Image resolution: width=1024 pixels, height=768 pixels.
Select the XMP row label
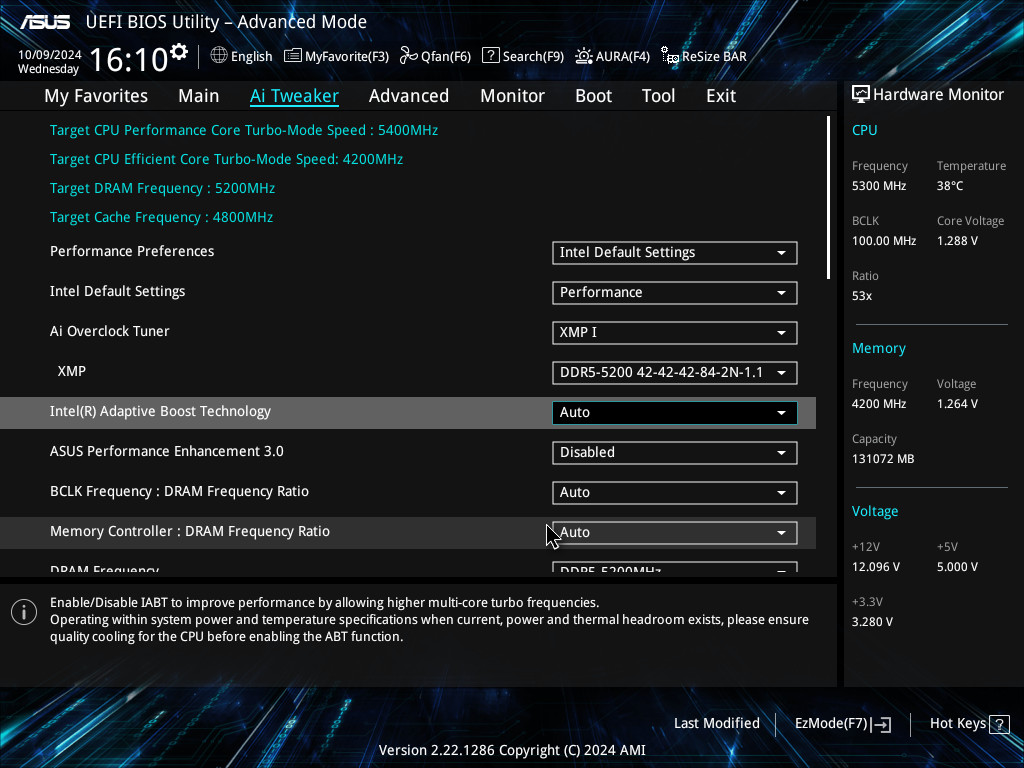(72, 371)
